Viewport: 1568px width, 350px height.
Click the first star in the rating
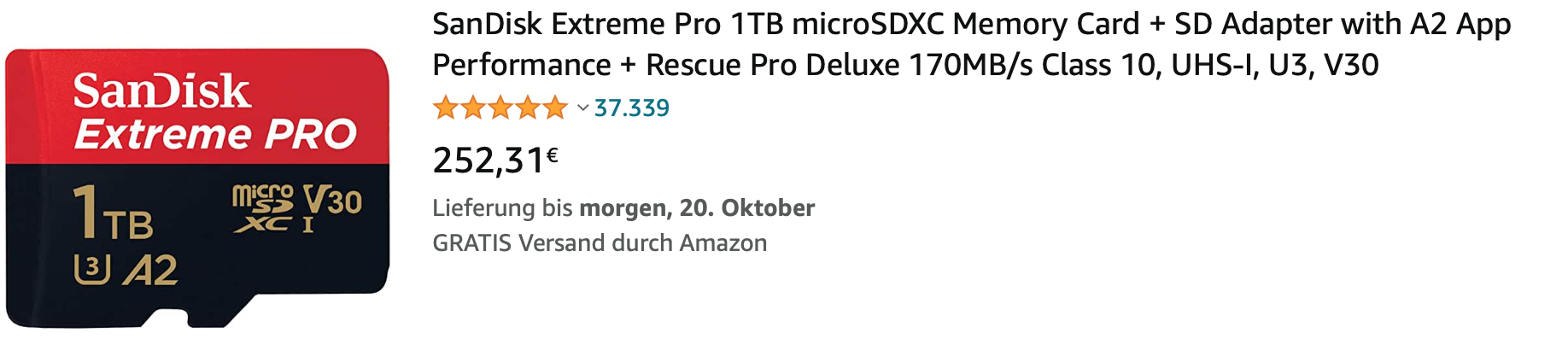point(445,108)
